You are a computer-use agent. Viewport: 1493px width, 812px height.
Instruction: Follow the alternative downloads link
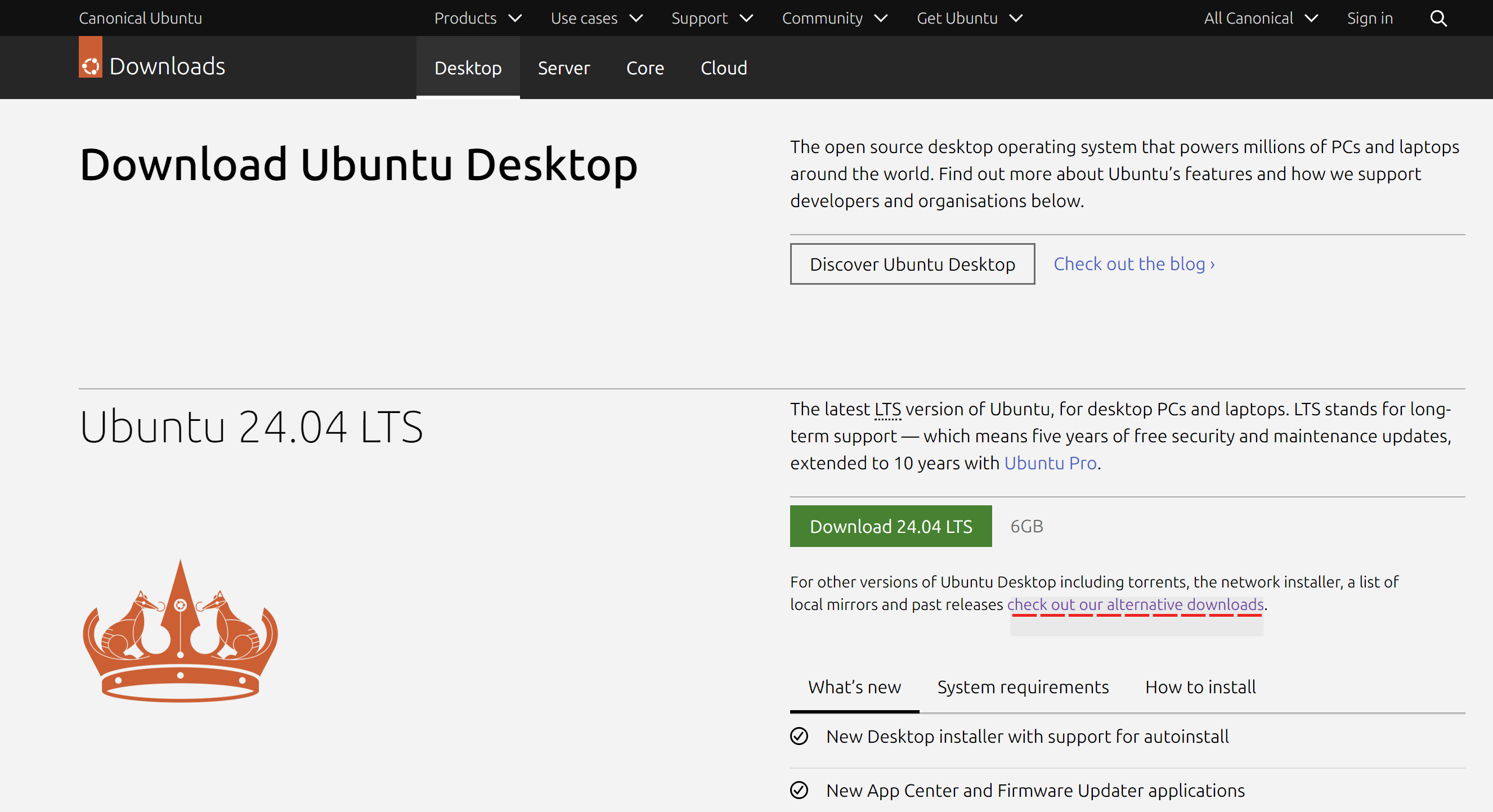click(x=1135, y=604)
